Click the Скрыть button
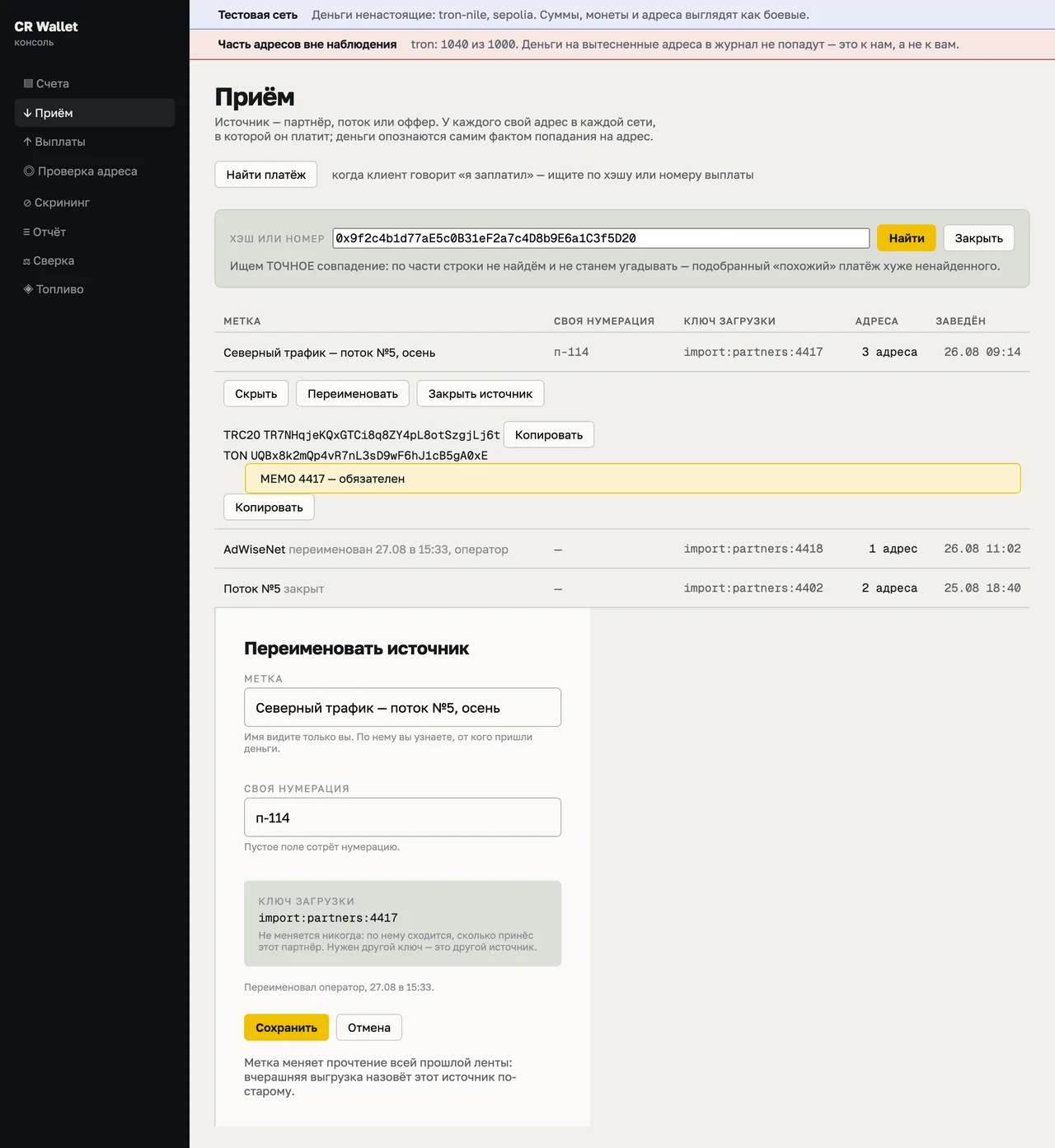The height and width of the screenshot is (1148, 1055). tap(256, 394)
